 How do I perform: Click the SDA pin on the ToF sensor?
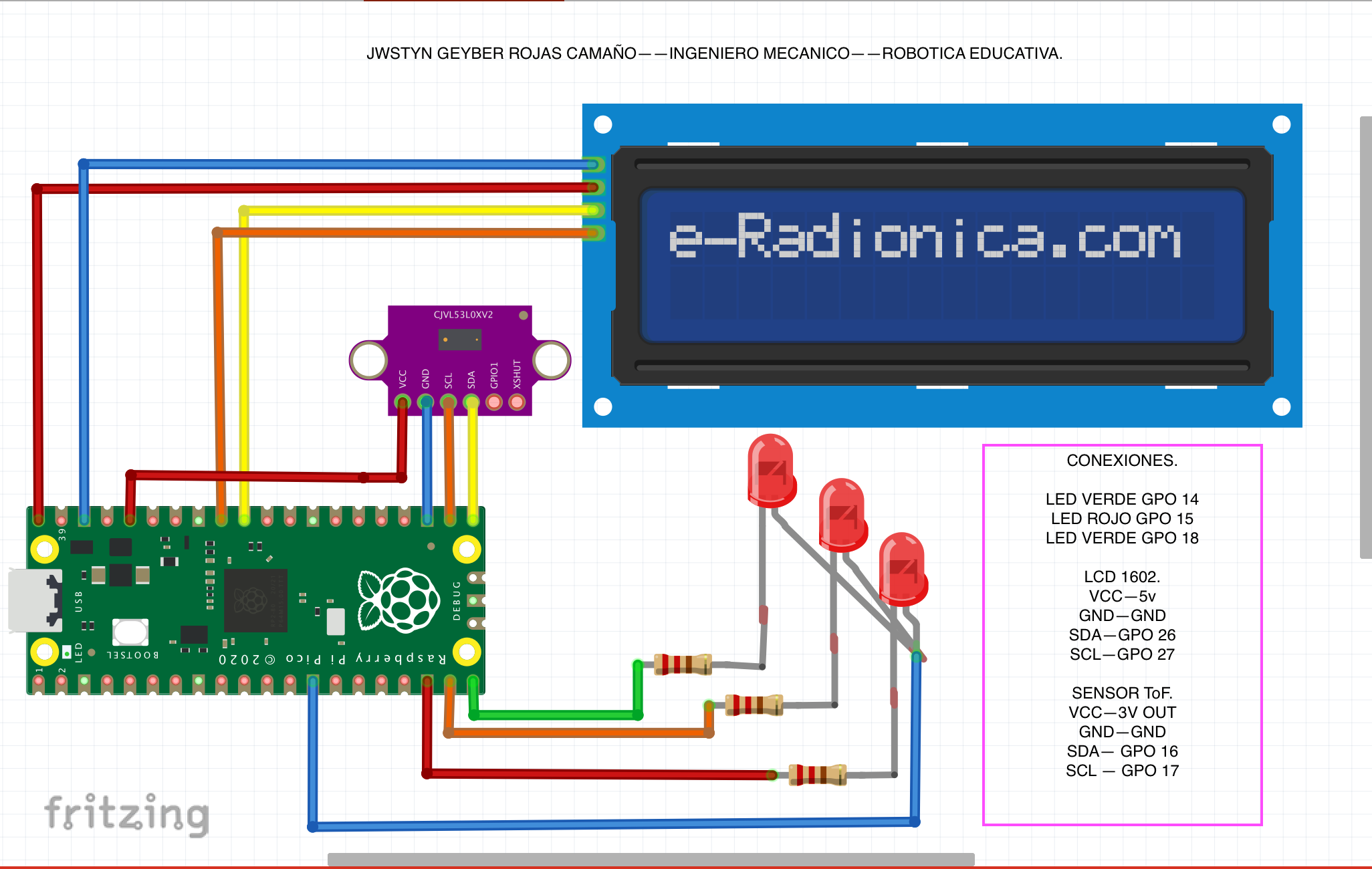tap(471, 402)
